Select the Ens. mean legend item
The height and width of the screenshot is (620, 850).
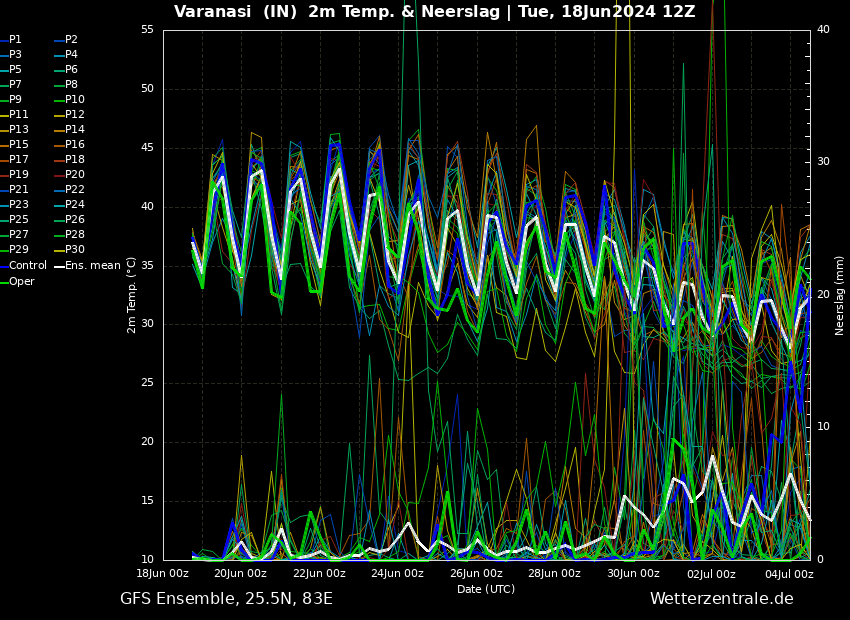pyautogui.click(x=87, y=265)
